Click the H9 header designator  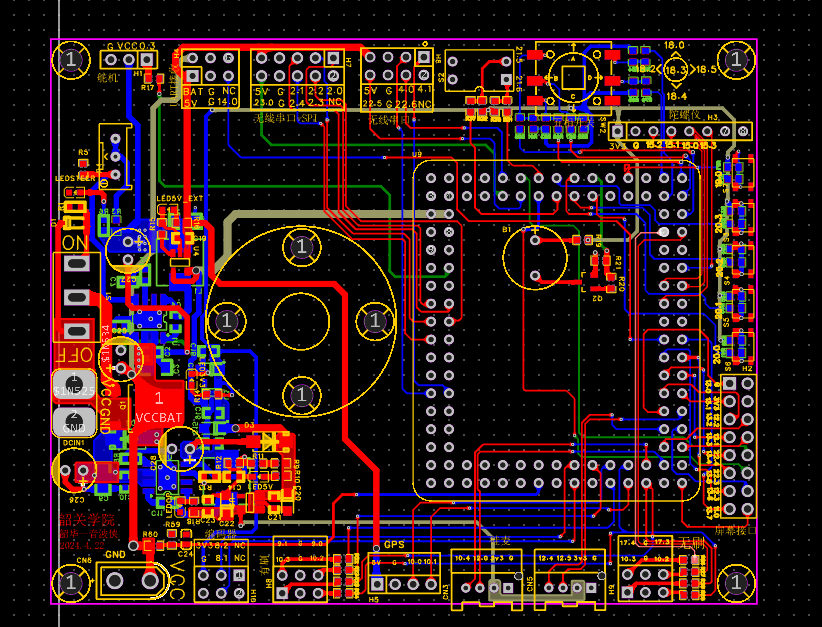612,590
